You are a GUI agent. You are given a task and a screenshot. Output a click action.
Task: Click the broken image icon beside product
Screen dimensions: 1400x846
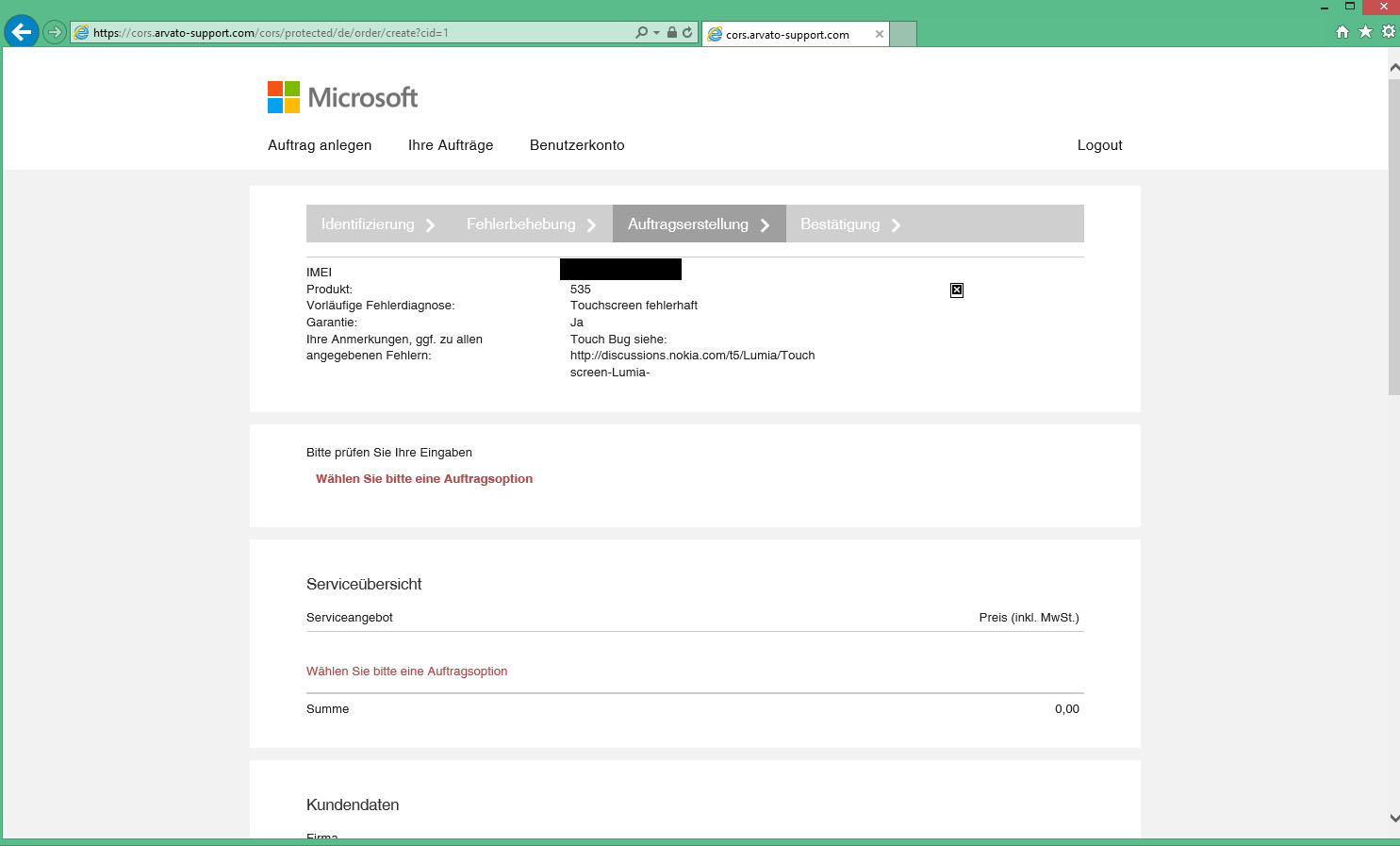click(x=957, y=290)
